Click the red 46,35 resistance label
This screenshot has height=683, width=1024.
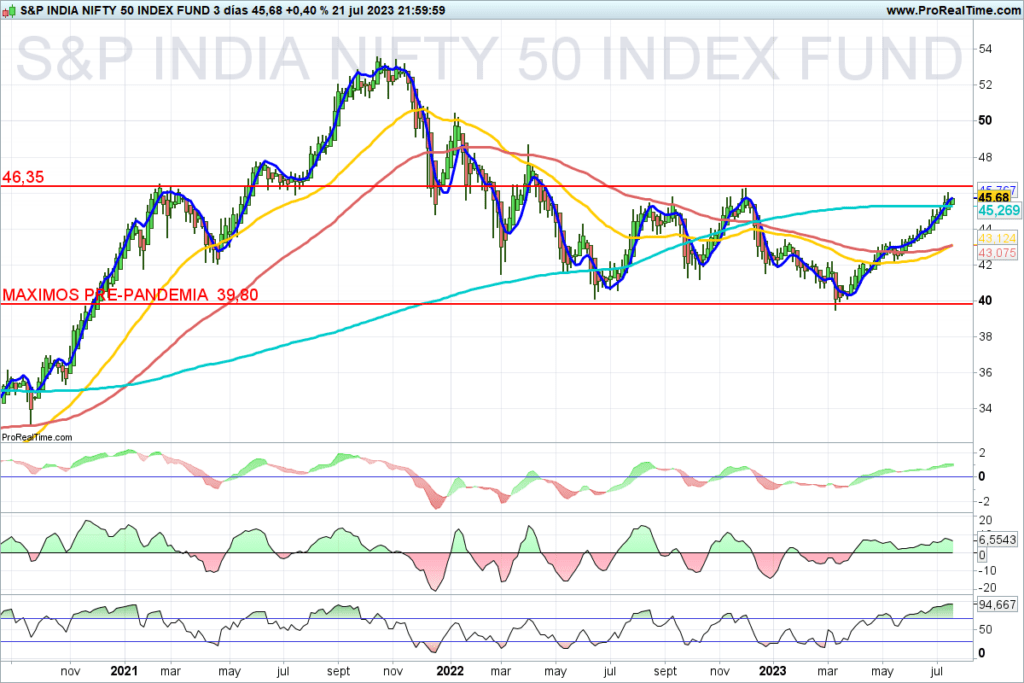click(x=24, y=177)
